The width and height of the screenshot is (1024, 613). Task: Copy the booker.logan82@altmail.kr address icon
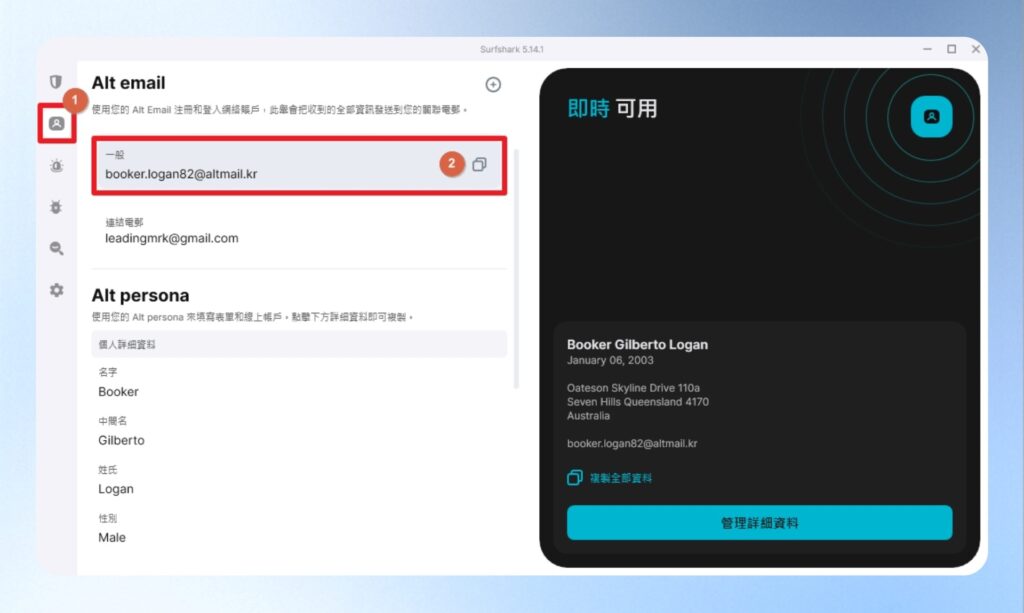click(479, 165)
